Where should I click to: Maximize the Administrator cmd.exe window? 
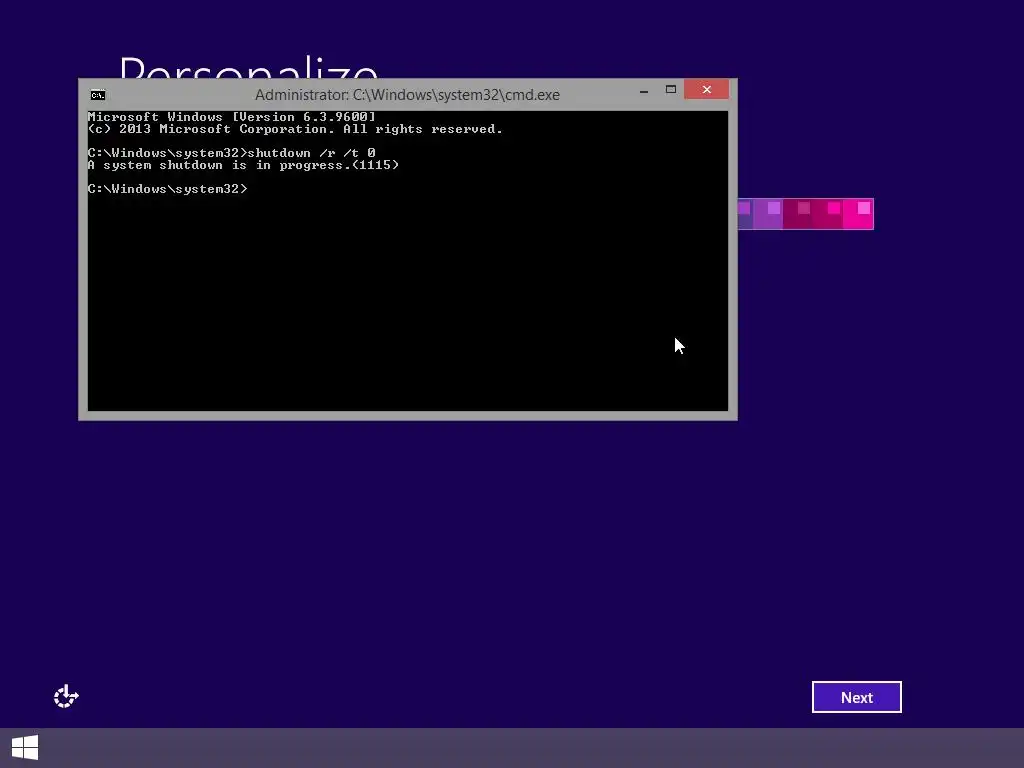[671, 89]
